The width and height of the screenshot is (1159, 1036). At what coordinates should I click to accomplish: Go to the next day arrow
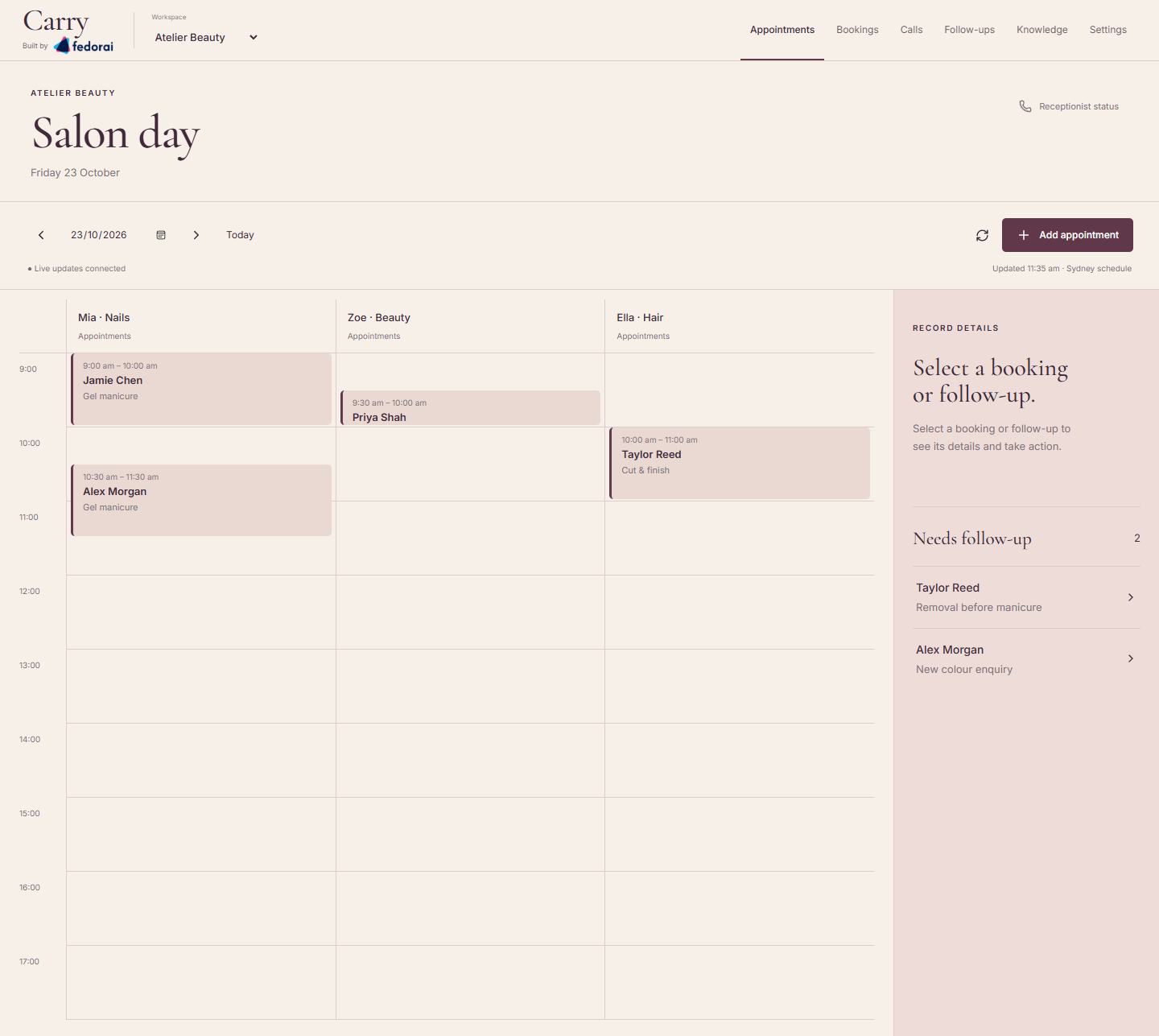[196, 235]
